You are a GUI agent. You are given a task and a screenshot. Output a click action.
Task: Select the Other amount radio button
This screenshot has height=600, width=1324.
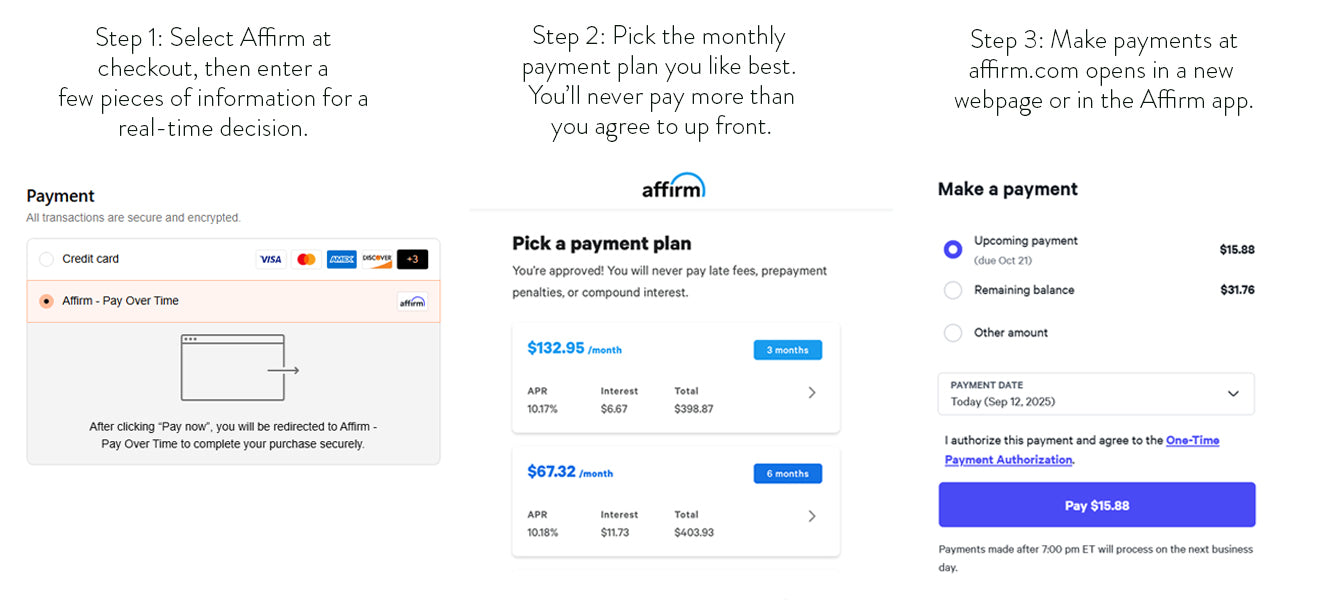tap(953, 333)
